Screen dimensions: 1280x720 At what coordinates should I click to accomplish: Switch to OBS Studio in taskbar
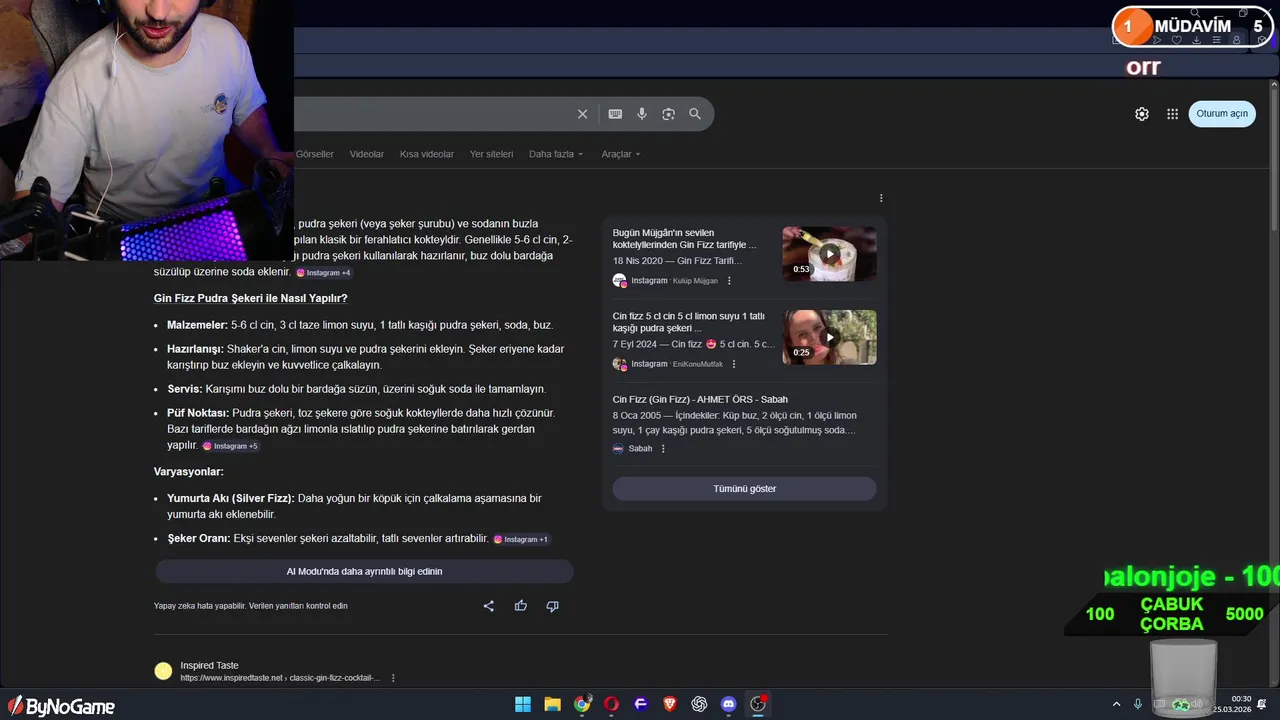tap(758, 704)
